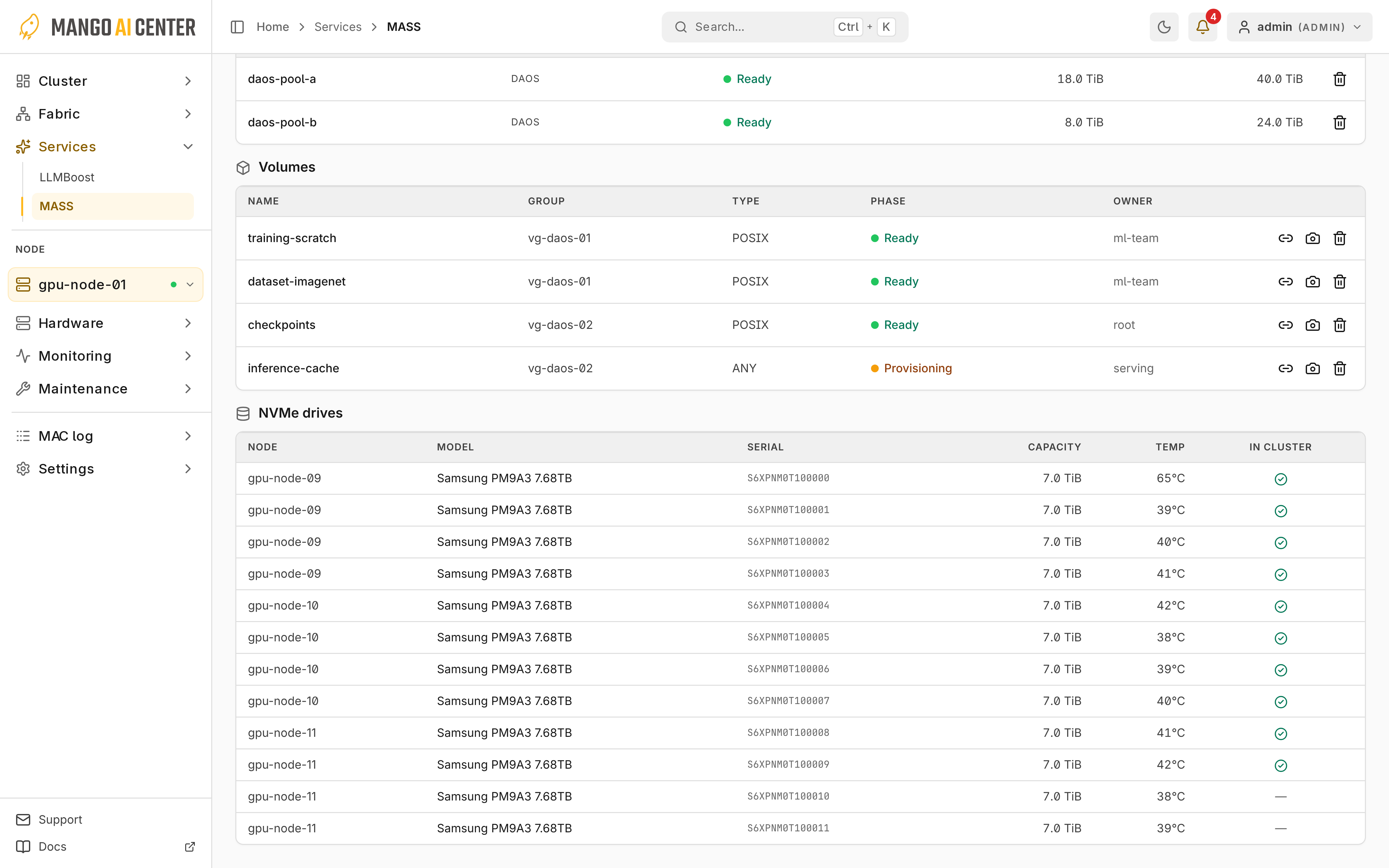This screenshot has width=1389, height=868.
Task: Click the link icon for checkpoints volume
Action: (x=1285, y=325)
